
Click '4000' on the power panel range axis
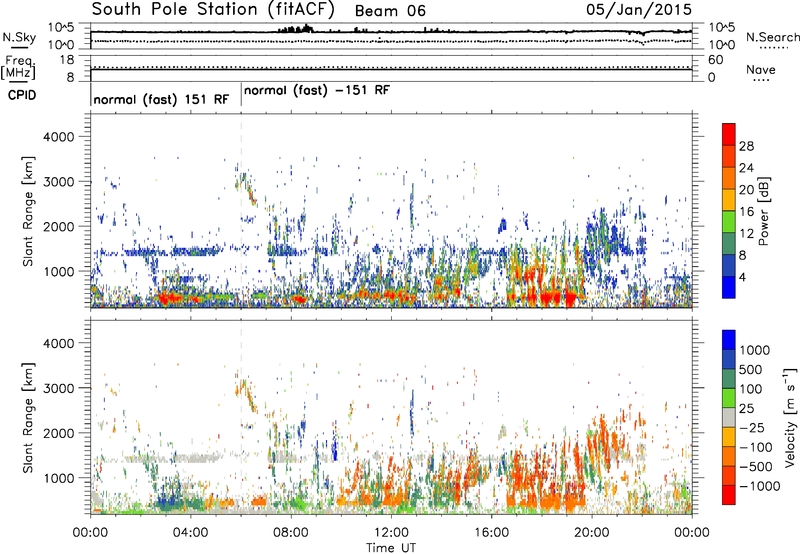coord(58,137)
